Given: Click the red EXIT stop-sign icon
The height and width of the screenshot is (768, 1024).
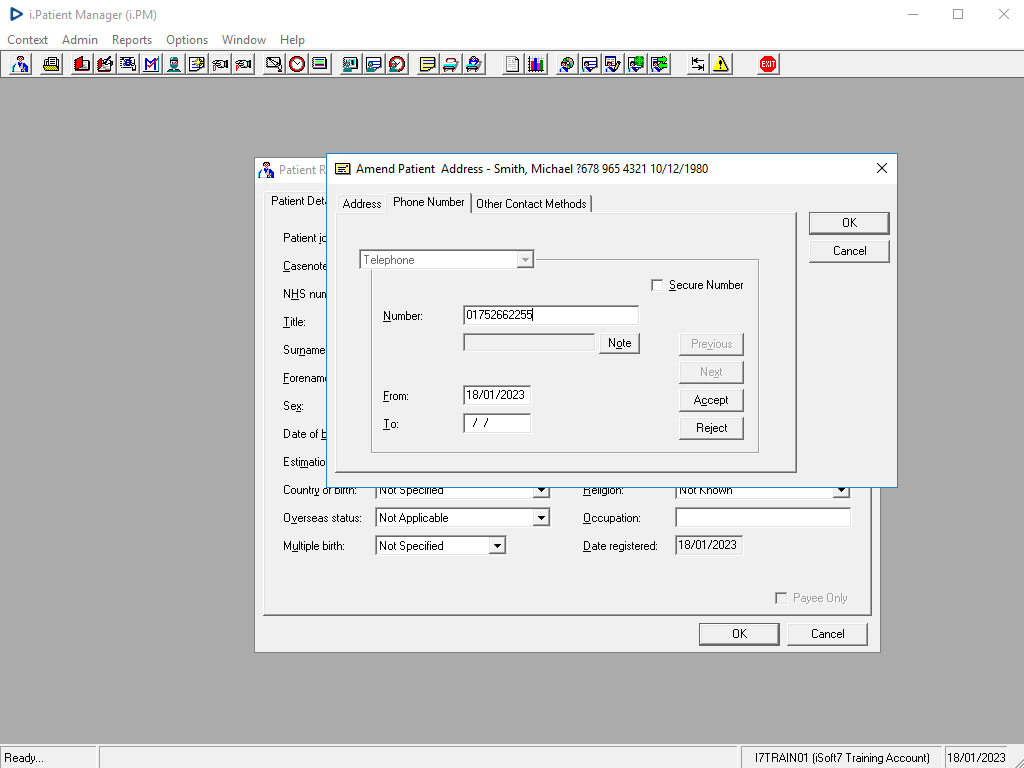Looking at the screenshot, I should 768,64.
